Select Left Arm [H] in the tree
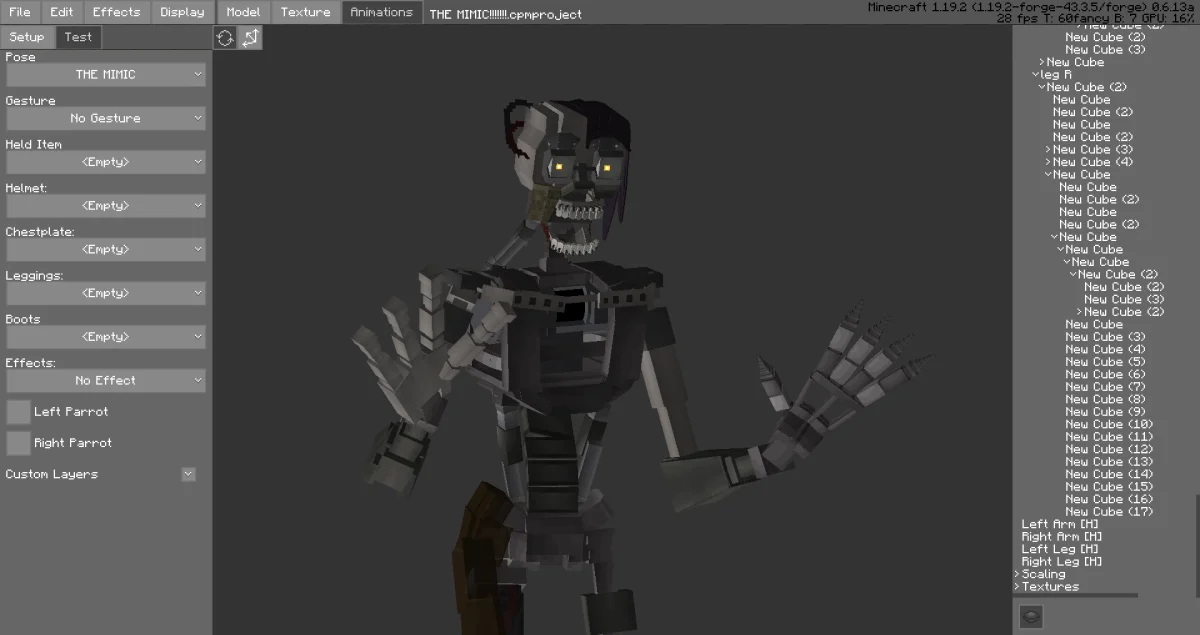Image resolution: width=1200 pixels, height=635 pixels. pos(1060,525)
